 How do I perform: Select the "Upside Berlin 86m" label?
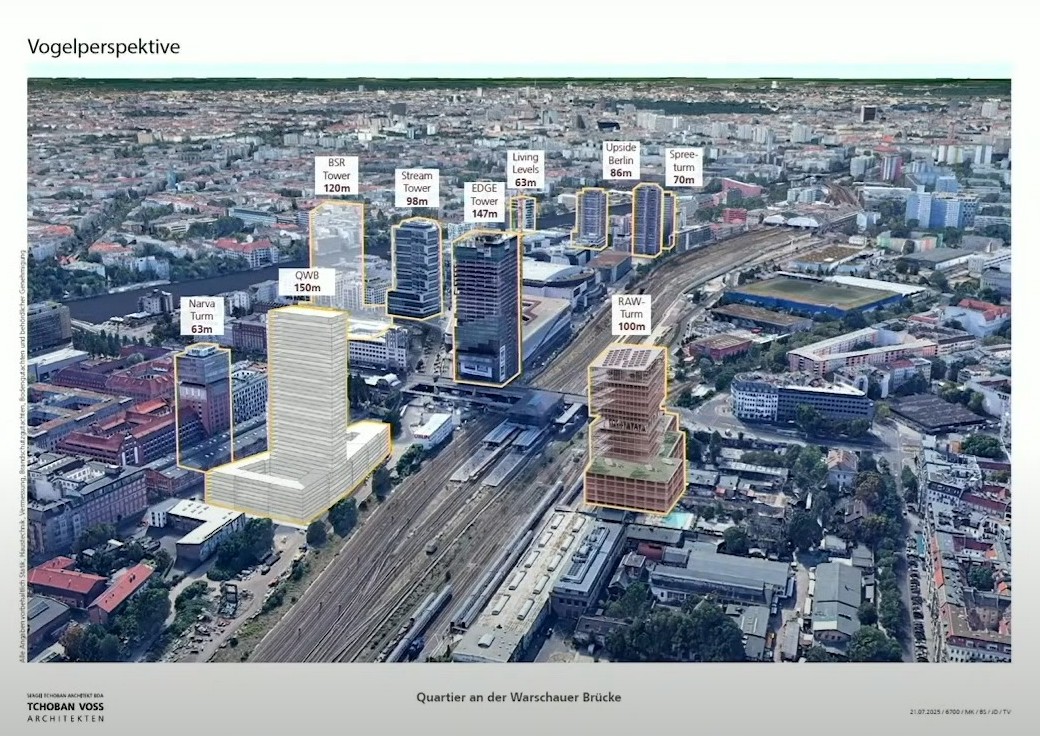point(621,160)
